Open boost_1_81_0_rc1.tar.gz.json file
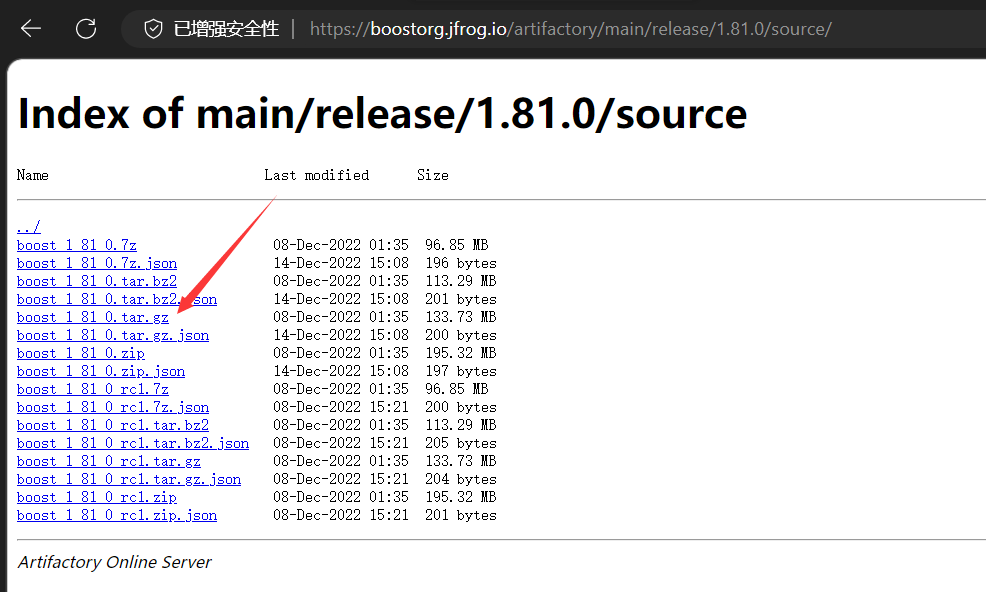 coord(128,478)
